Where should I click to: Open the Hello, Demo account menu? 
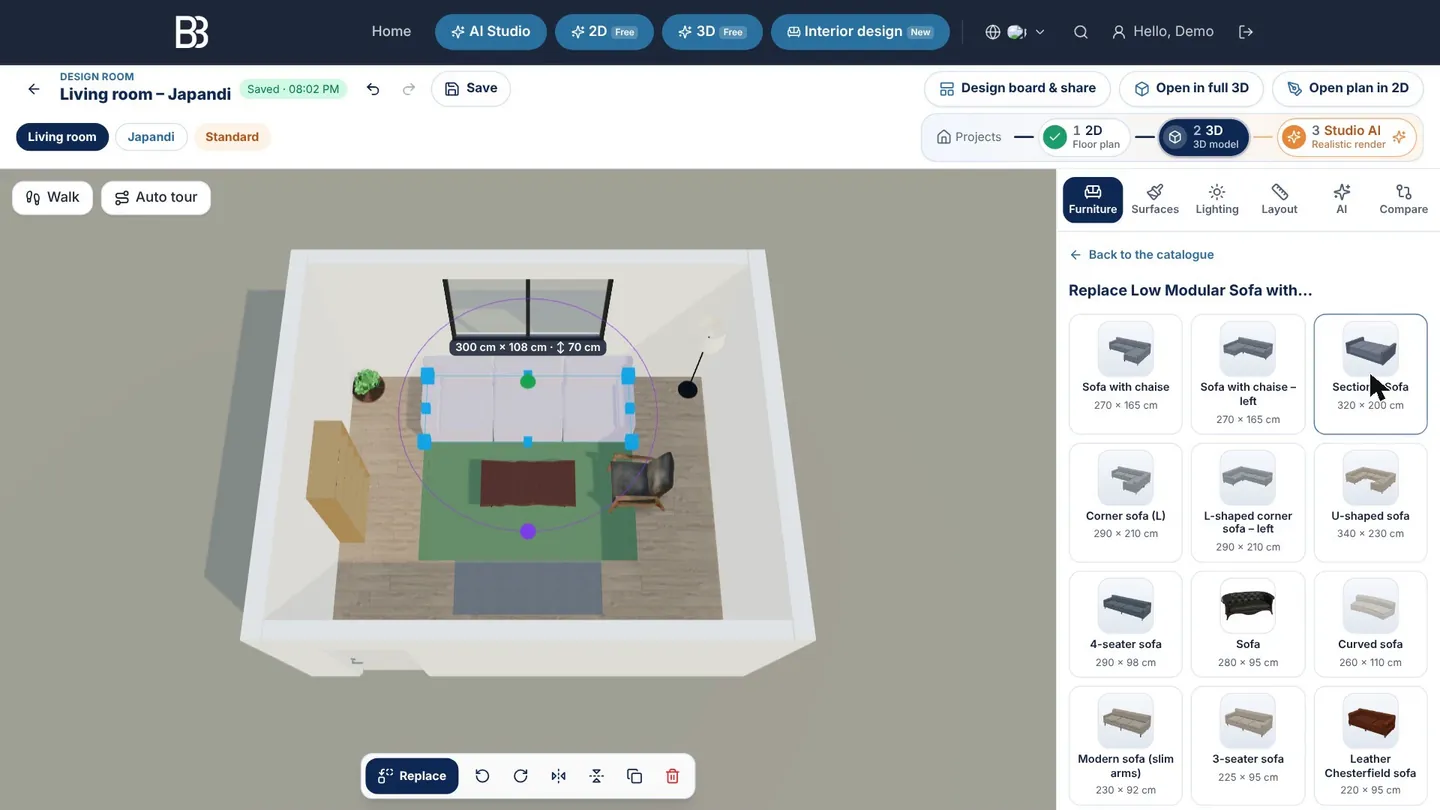click(1163, 32)
